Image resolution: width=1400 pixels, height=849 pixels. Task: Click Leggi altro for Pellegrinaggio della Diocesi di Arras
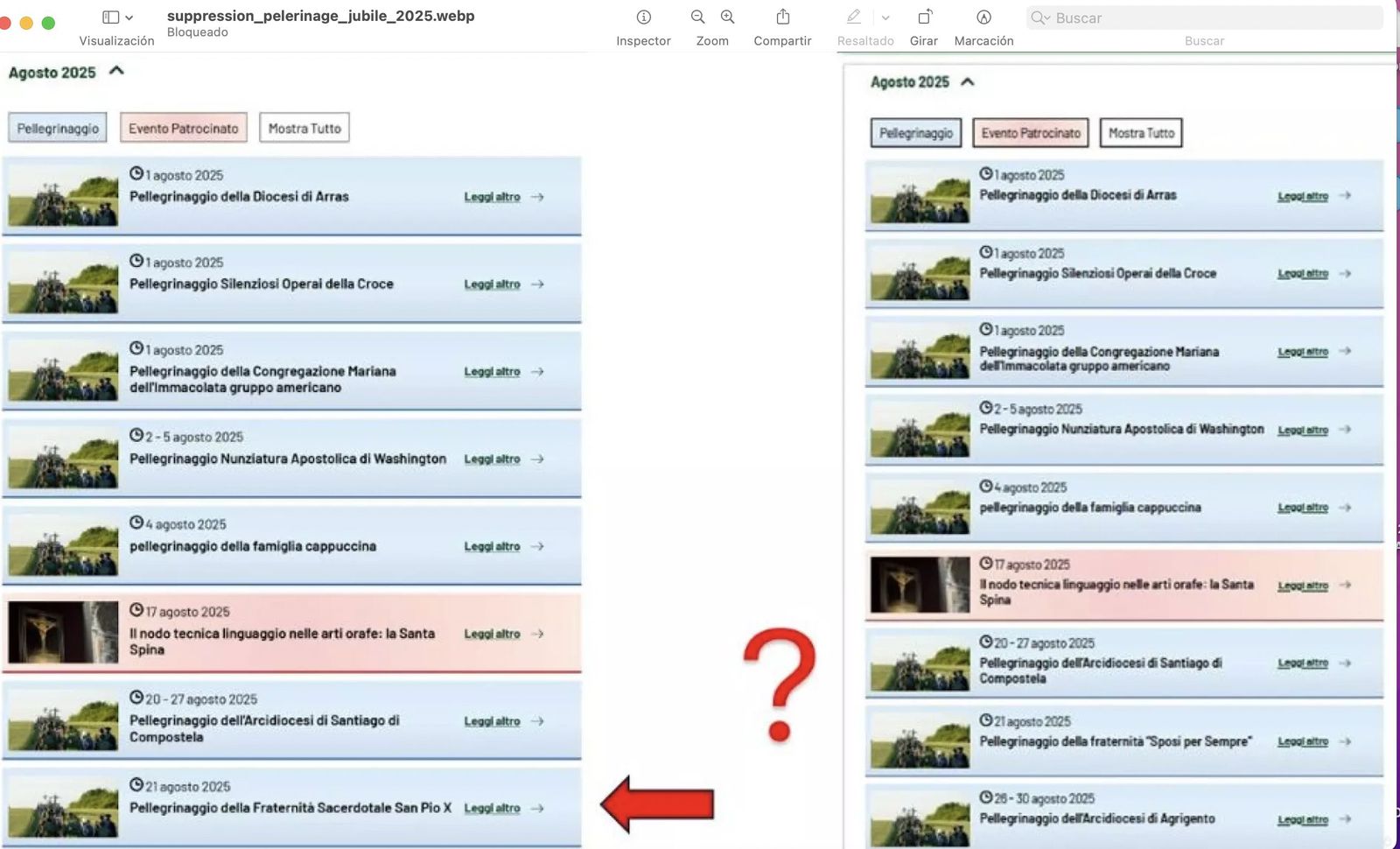[493, 197]
